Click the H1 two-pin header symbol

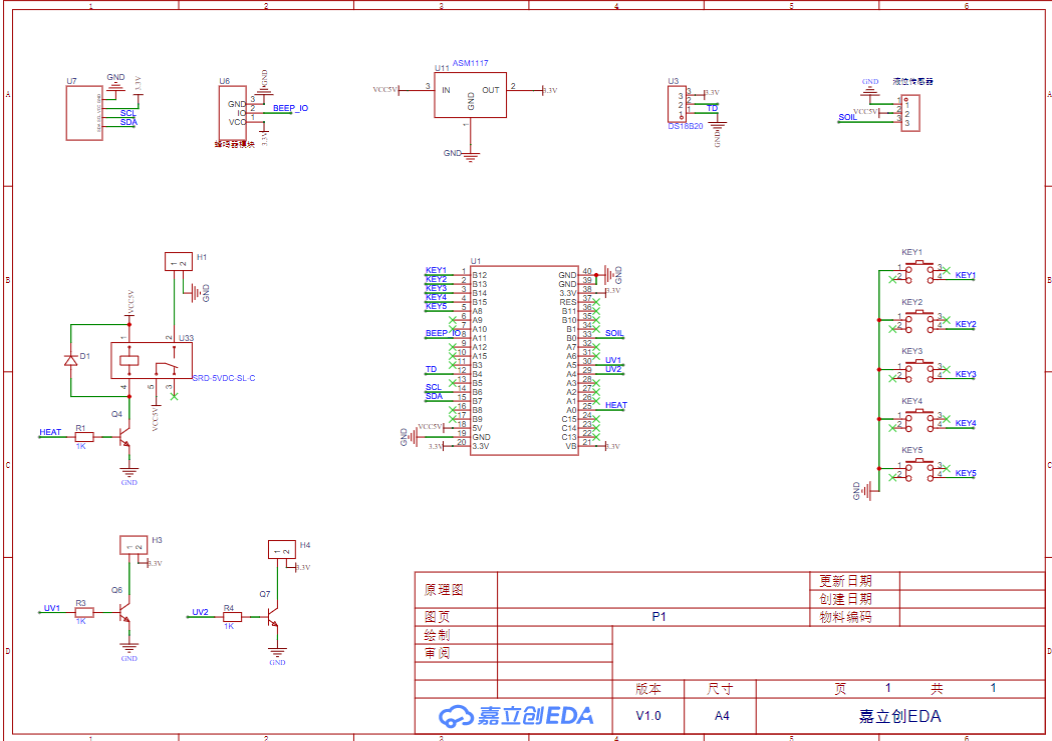178,262
